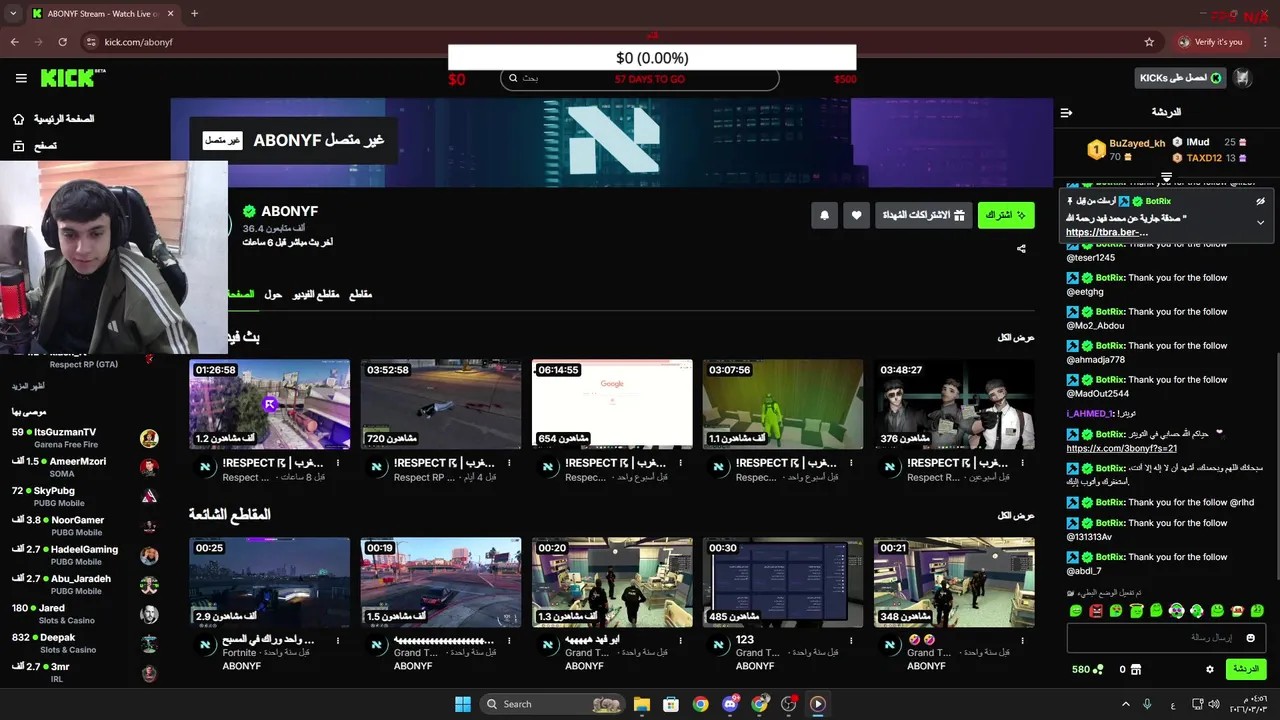1280x720 pixels.
Task: Open NoorGamer recommended channel
Action: click(x=85, y=526)
